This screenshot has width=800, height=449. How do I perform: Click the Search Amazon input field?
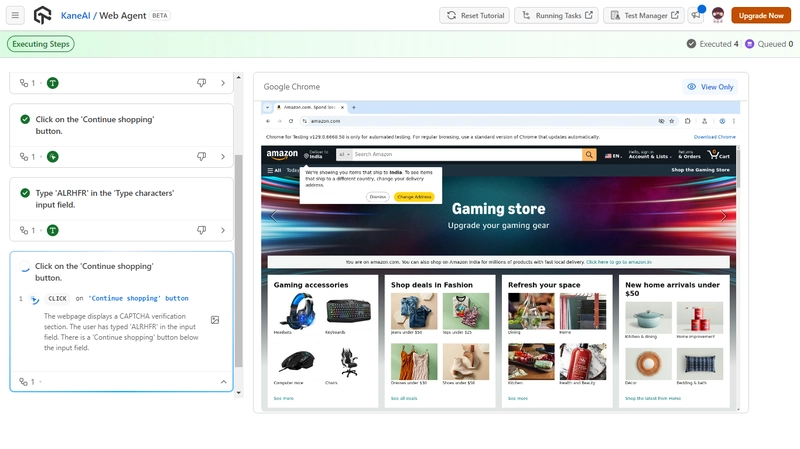(467, 154)
